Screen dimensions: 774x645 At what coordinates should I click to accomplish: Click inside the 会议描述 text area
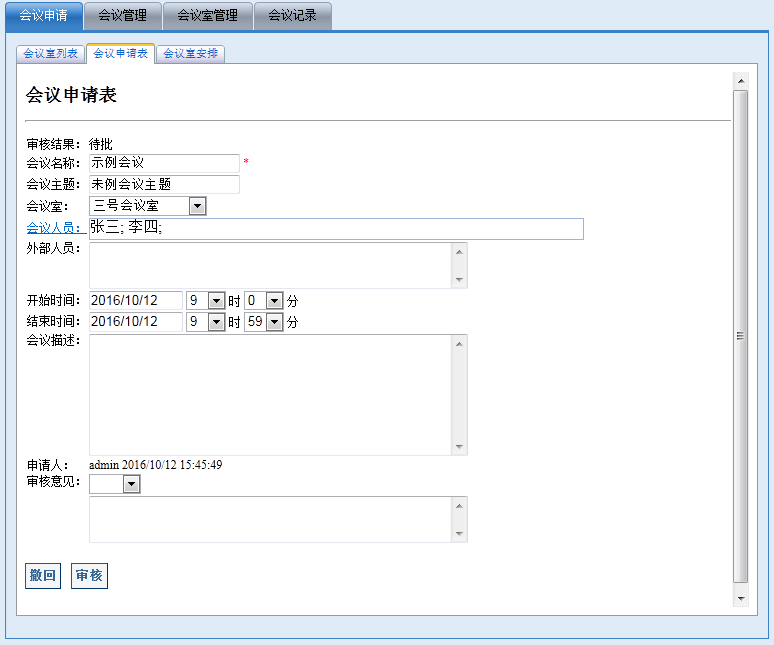(271, 395)
